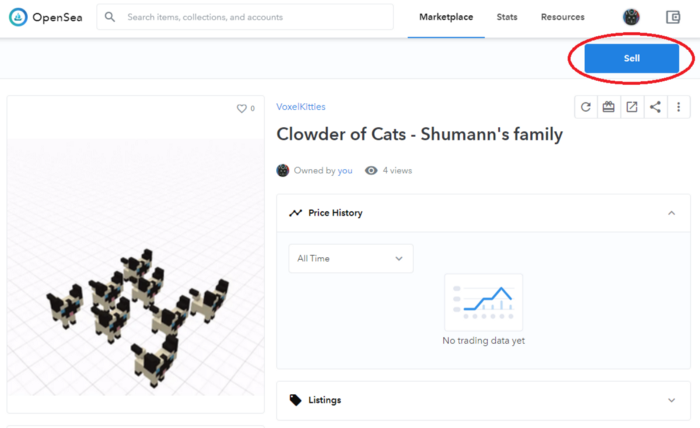Screen dimensions: 700x428
Task: Click the OpenSea logo
Action: pyautogui.click(x=46, y=17)
